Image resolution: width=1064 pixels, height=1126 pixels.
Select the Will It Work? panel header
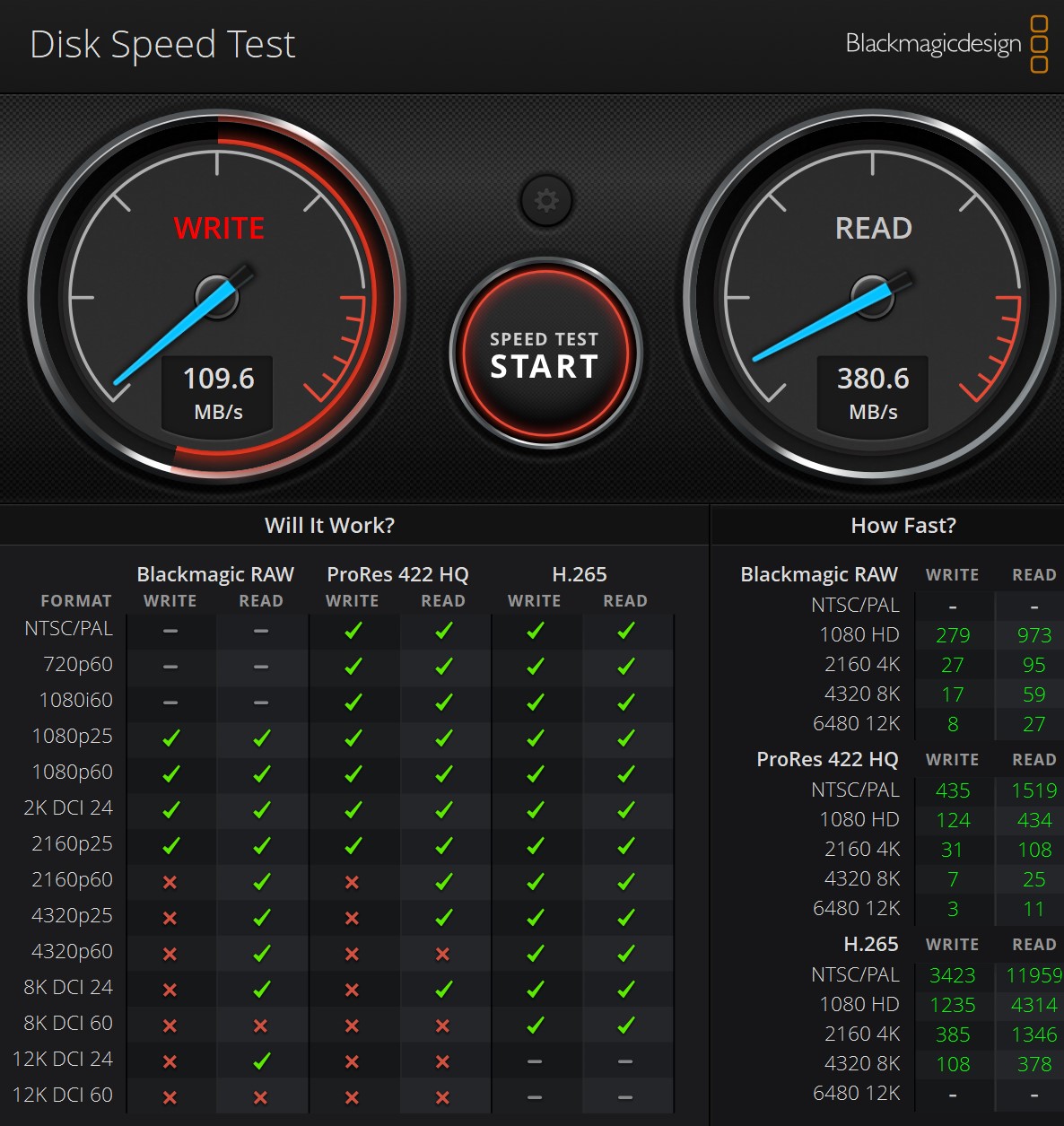click(x=329, y=525)
